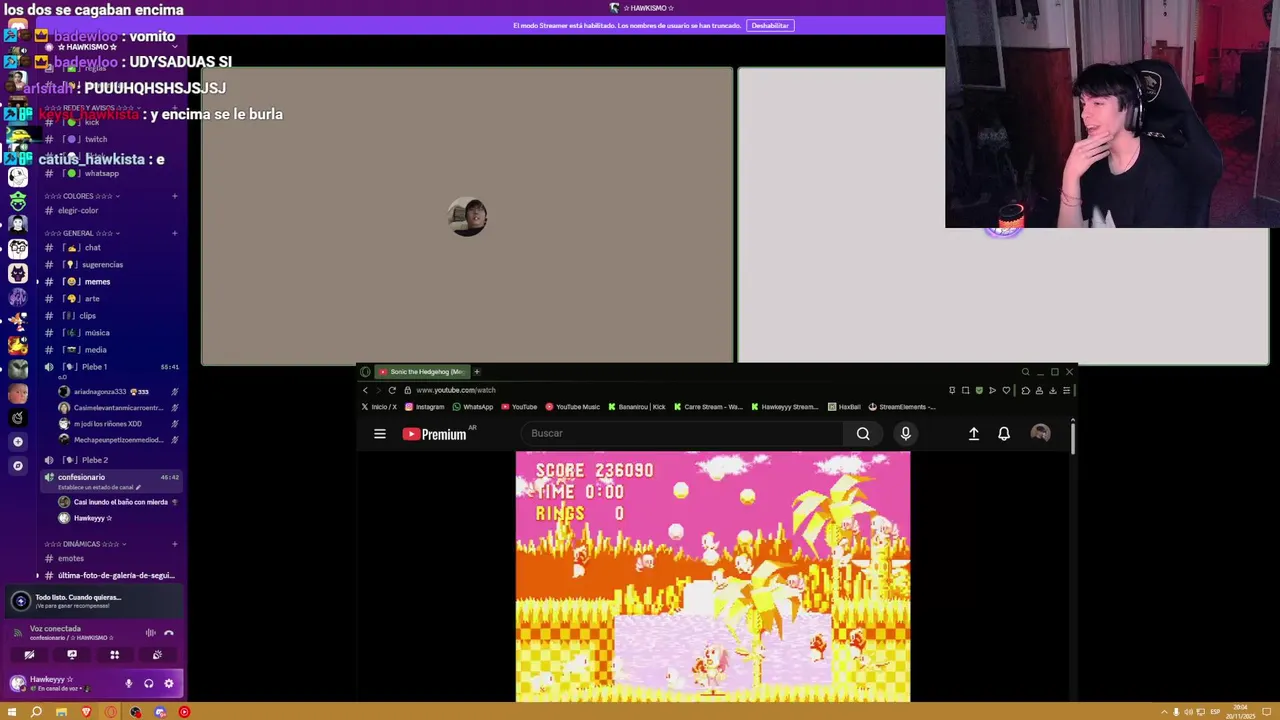The width and height of the screenshot is (1280, 720).
Task: Open the Instagram bookmark
Action: (425, 407)
